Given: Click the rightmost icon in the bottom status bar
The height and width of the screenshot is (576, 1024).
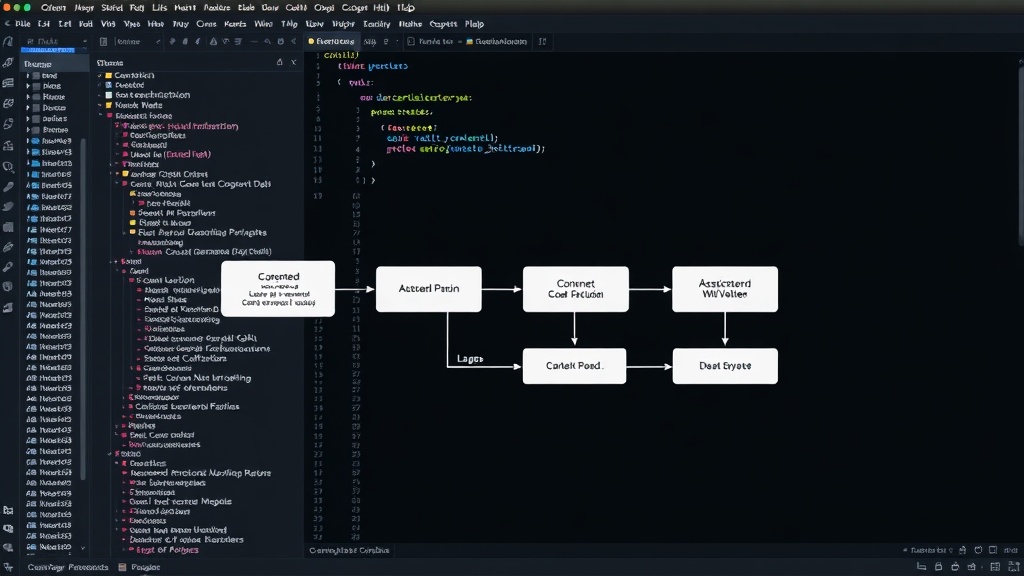Looking at the screenshot, I should point(1014,566).
